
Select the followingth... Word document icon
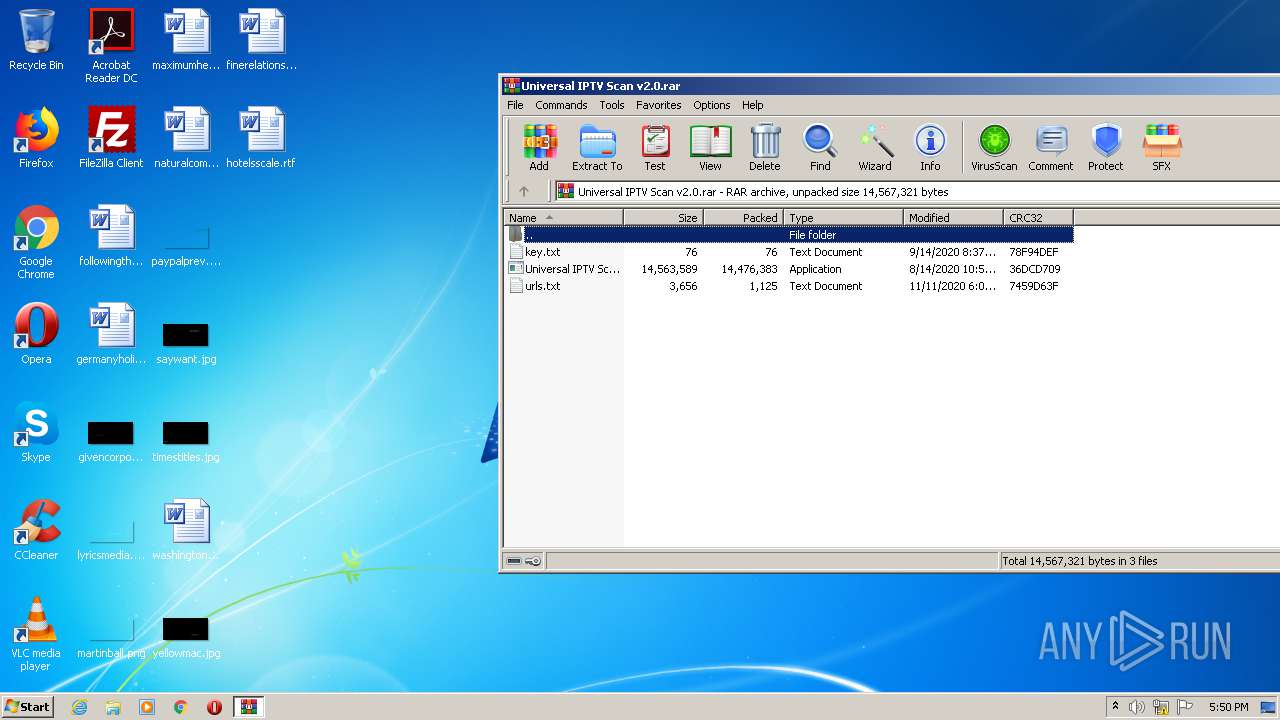click(x=111, y=236)
